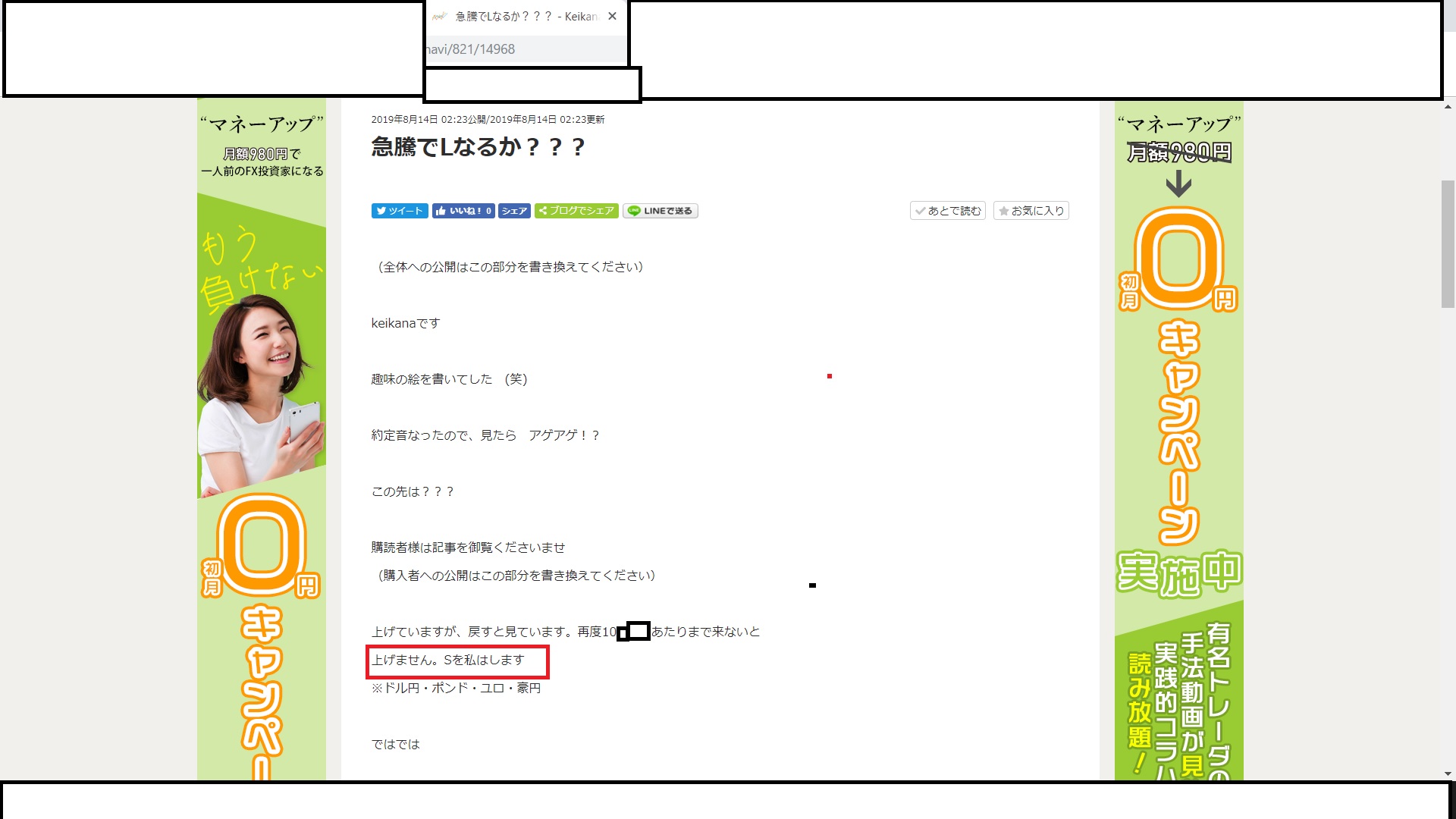
Task: Click the vertical scrollbar thumb
Action: coord(1448,243)
